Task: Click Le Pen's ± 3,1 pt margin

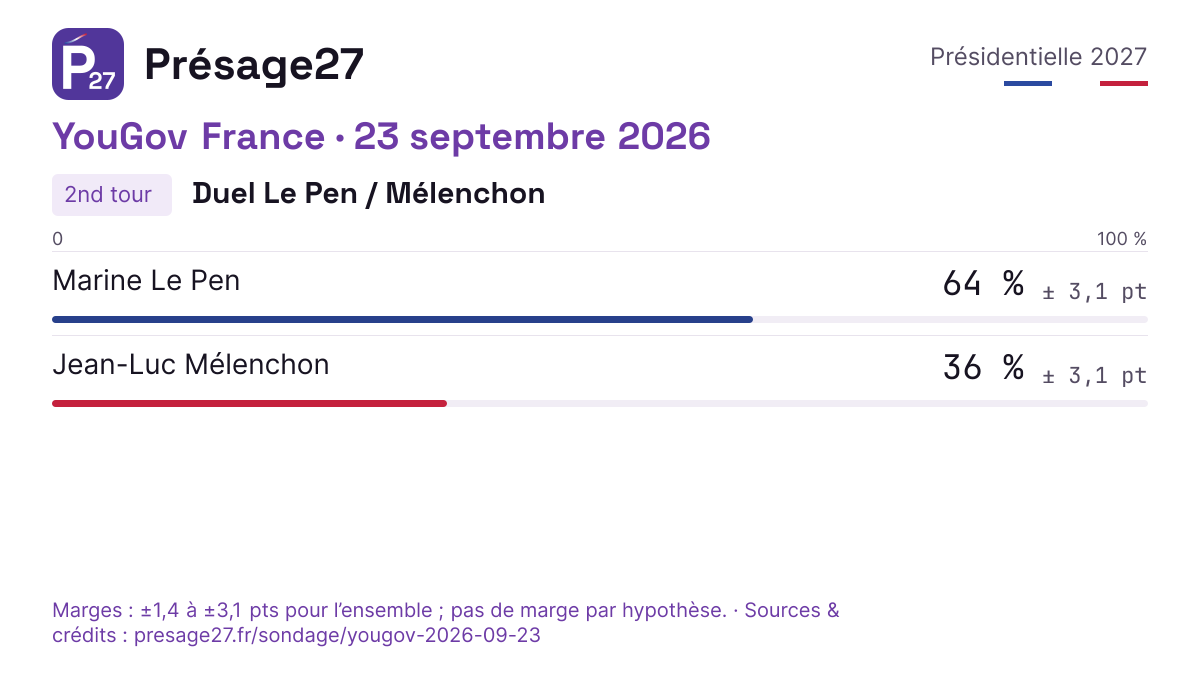Action: 1095,292
